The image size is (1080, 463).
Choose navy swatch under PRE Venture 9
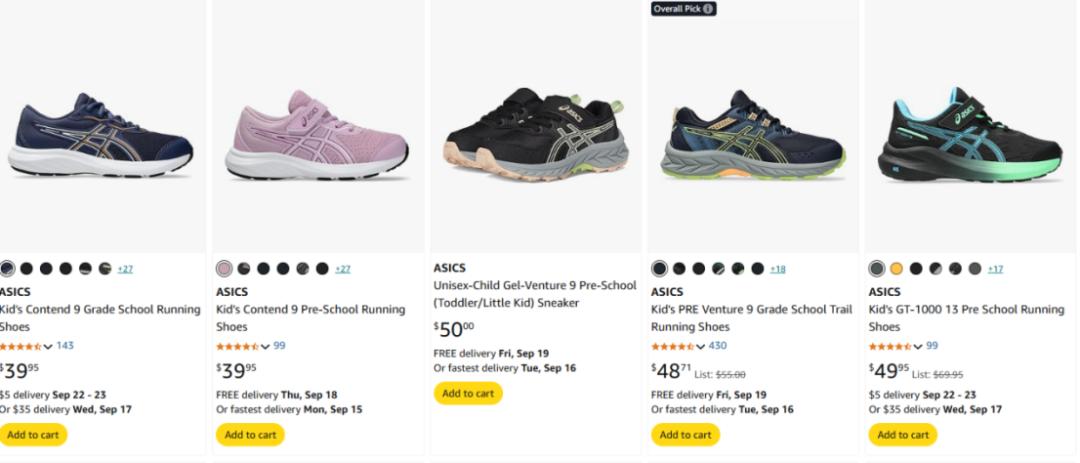tap(659, 269)
